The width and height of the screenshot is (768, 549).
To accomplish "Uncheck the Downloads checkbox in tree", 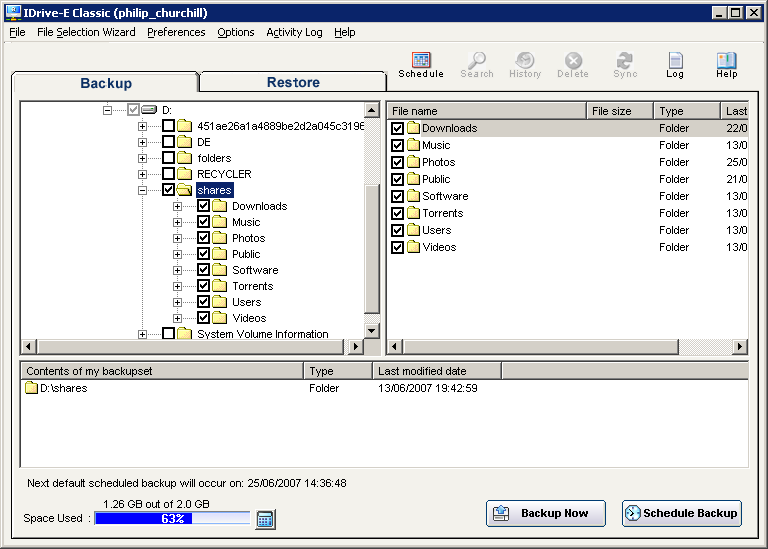I will [x=203, y=206].
